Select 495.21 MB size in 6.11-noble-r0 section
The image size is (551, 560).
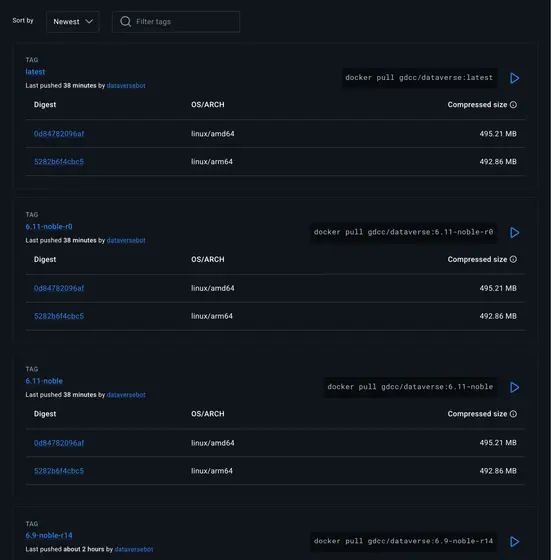[498, 289]
